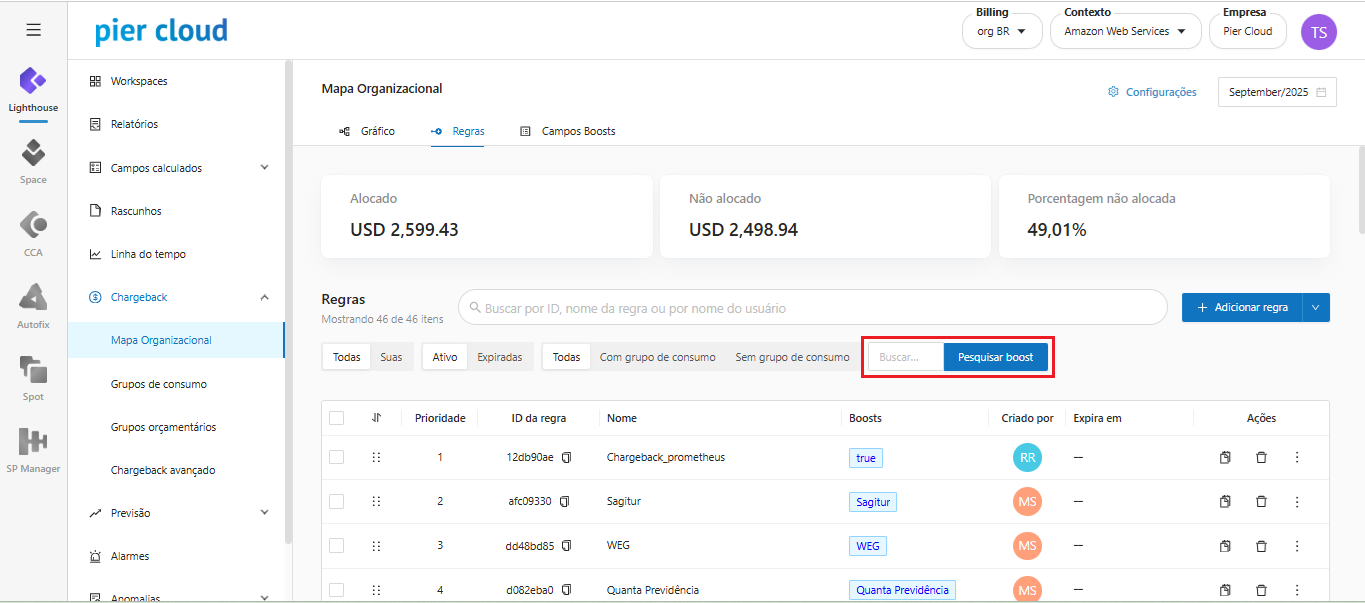Open the hamburger menu icon

pyautogui.click(x=33, y=30)
